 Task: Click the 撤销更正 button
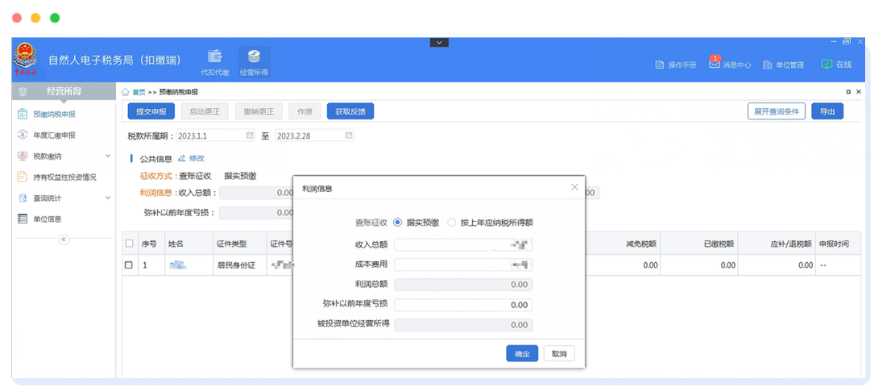(258, 112)
